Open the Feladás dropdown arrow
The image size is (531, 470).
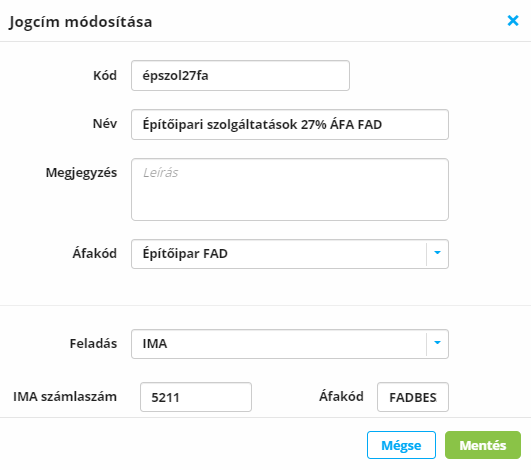(437, 343)
